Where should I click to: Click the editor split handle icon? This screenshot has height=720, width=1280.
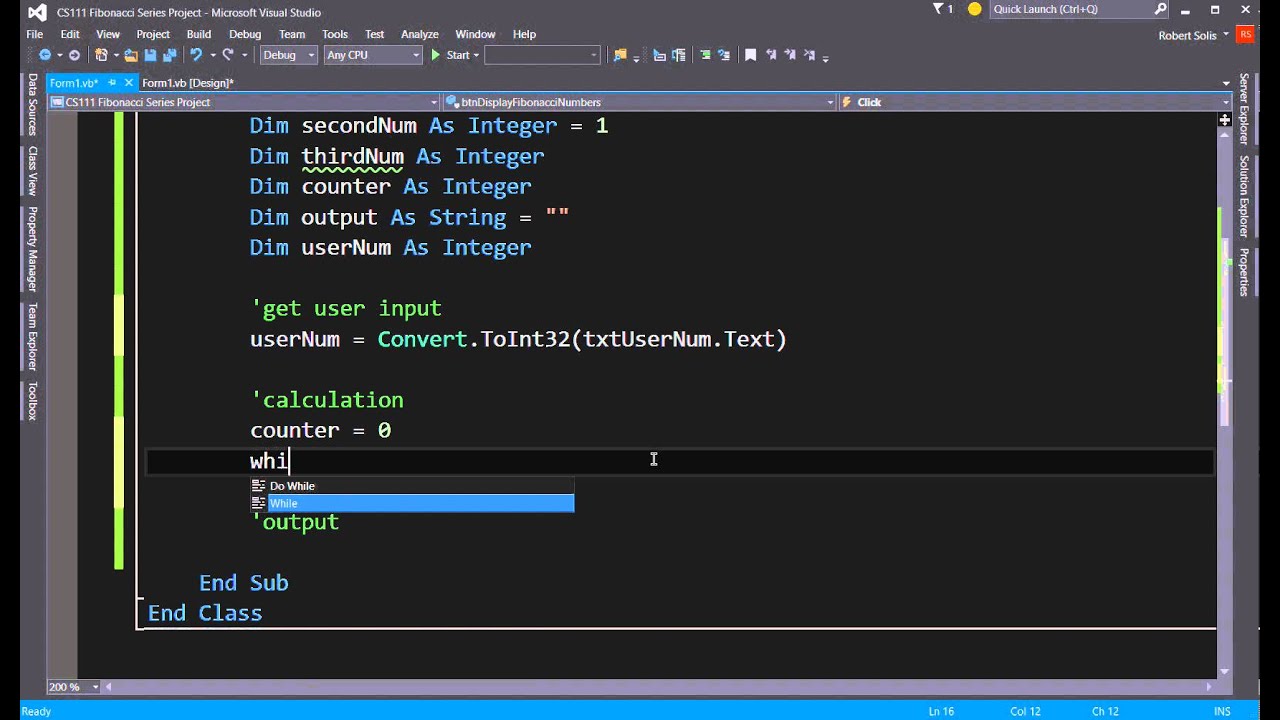(1224, 120)
